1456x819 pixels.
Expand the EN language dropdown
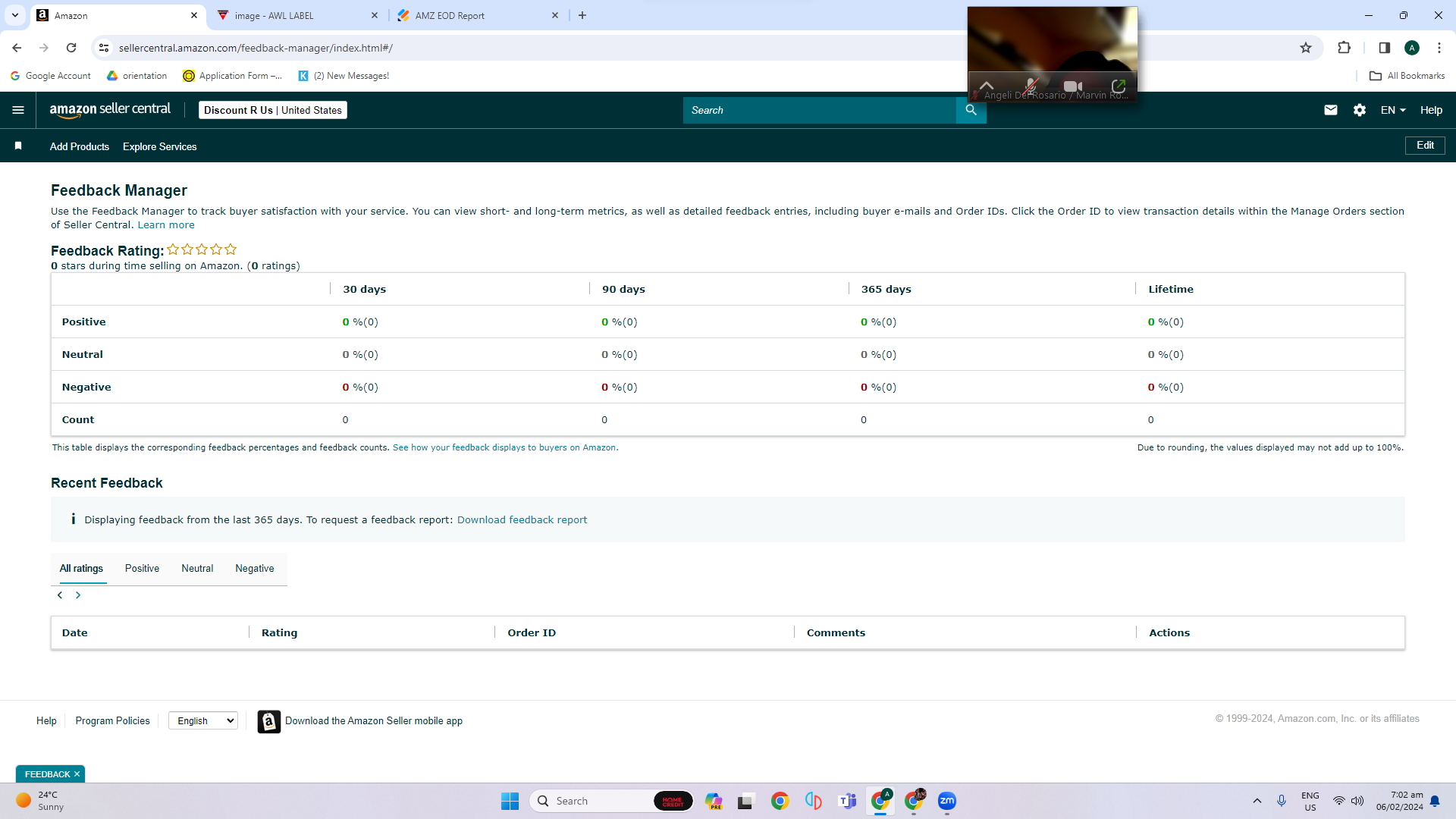pyautogui.click(x=1393, y=110)
